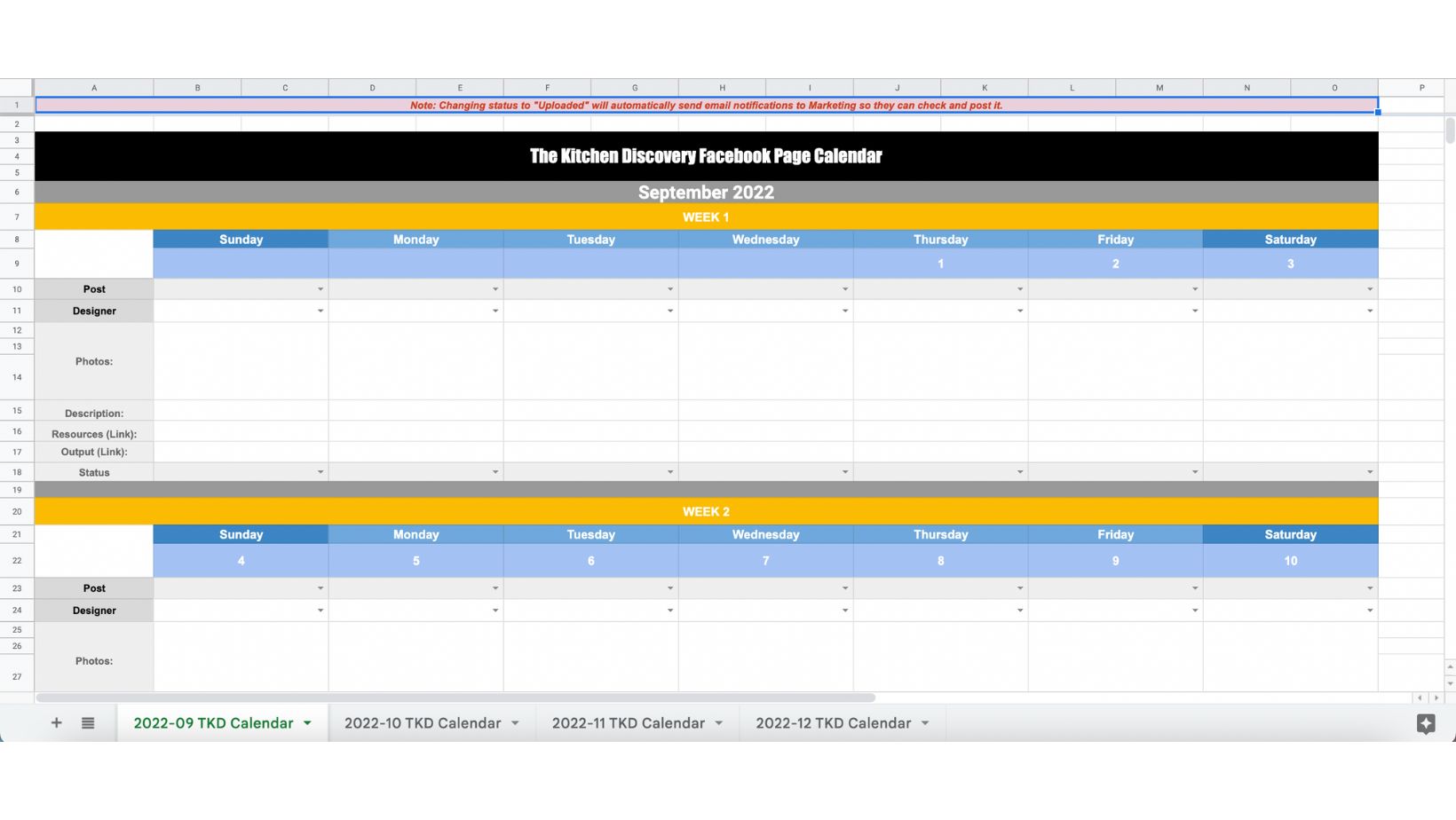Click the horizontal scrollbar thumb

[x=455, y=698]
